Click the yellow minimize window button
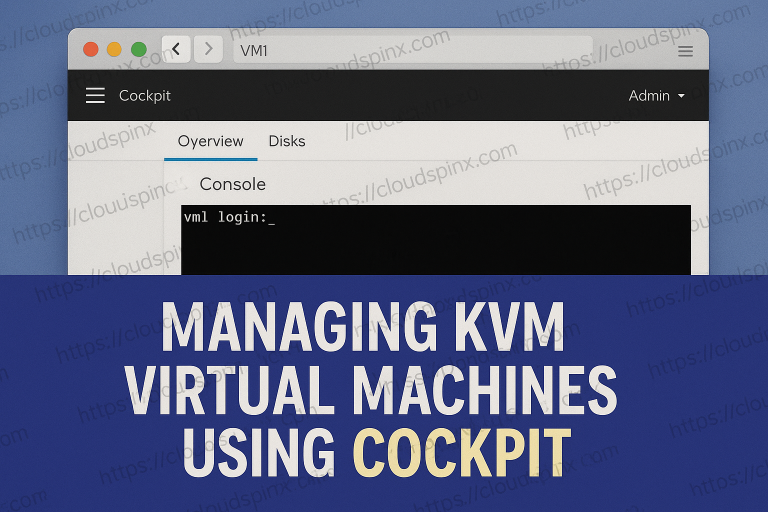This screenshot has height=512, width=768. (x=114, y=49)
